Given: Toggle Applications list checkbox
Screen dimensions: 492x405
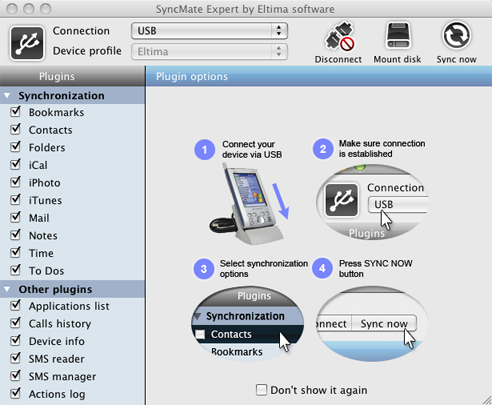Looking at the screenshot, I should click(15, 305).
